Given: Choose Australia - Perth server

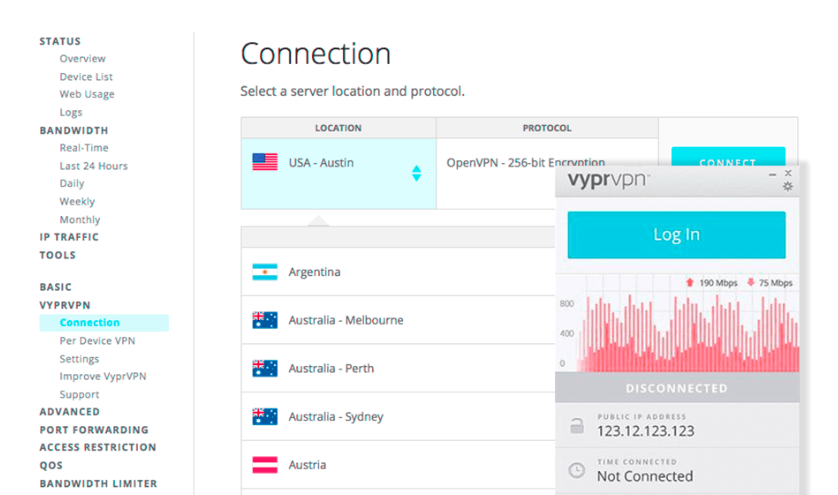Looking at the screenshot, I should pyautogui.click(x=398, y=368).
